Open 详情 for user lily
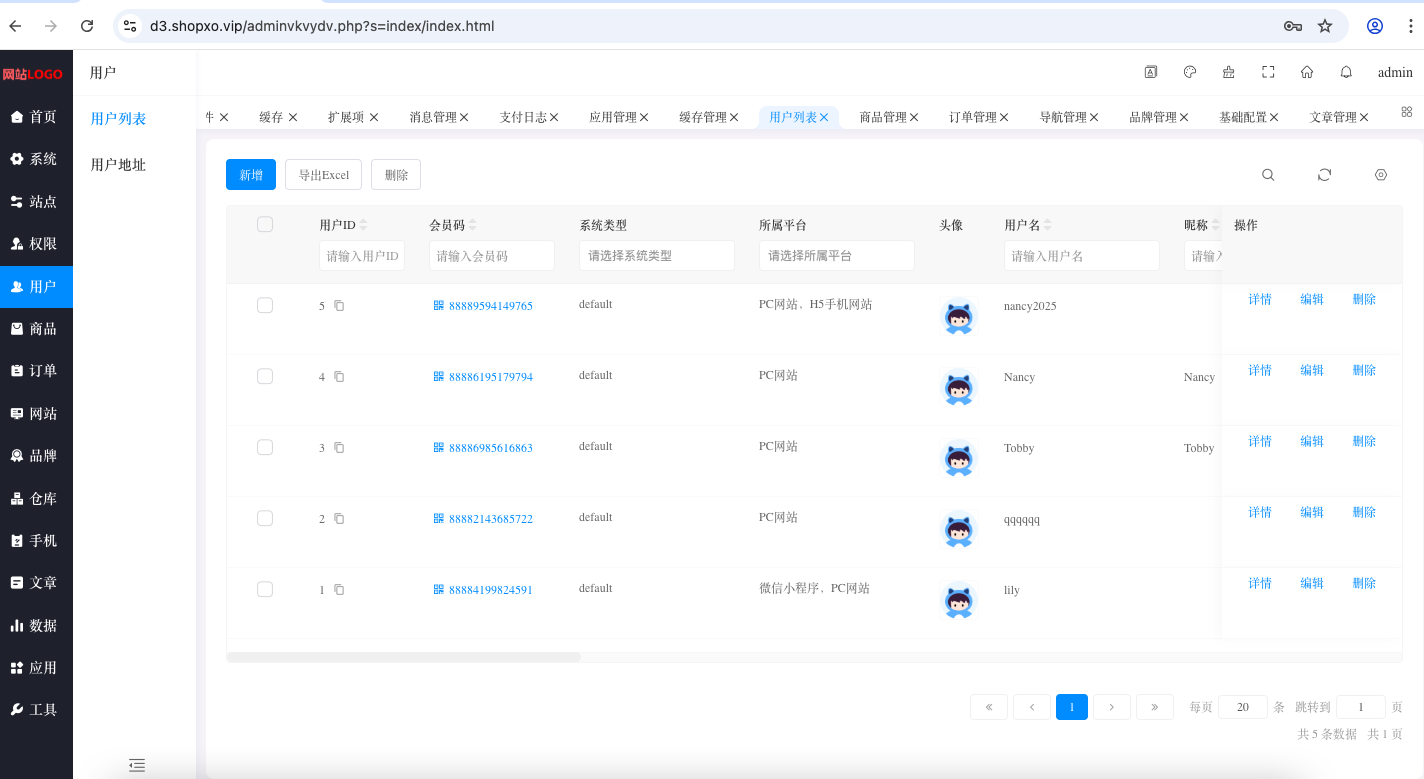 1260,583
